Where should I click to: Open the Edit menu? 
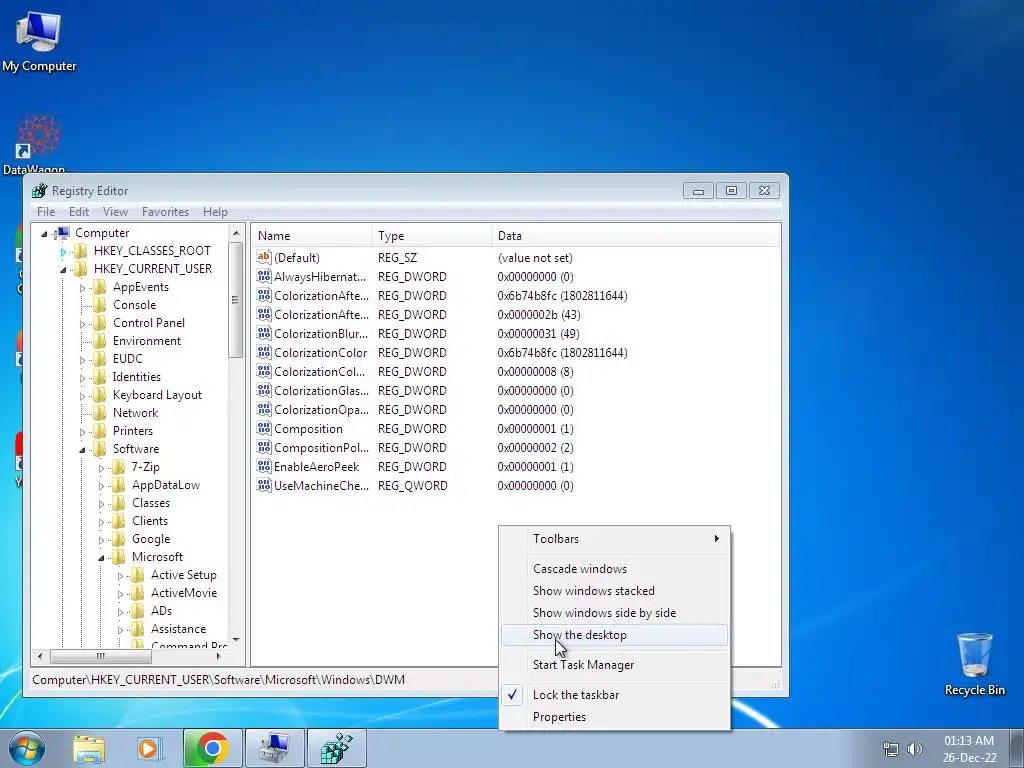click(78, 212)
